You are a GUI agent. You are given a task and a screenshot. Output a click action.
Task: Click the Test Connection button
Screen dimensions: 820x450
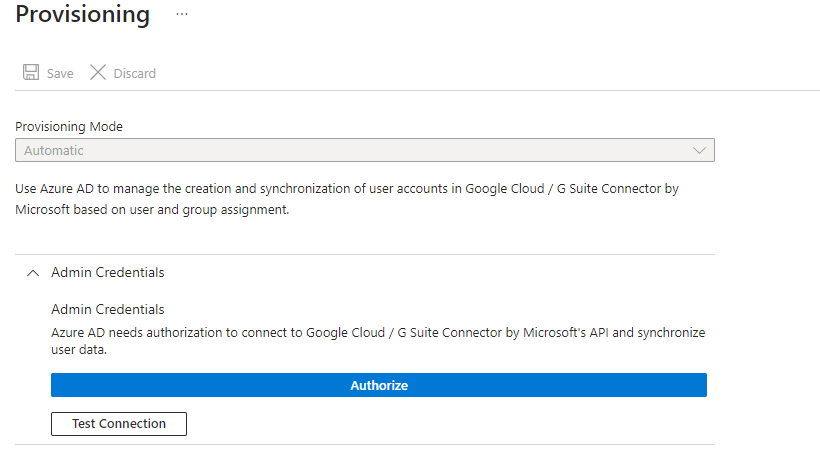[119, 424]
